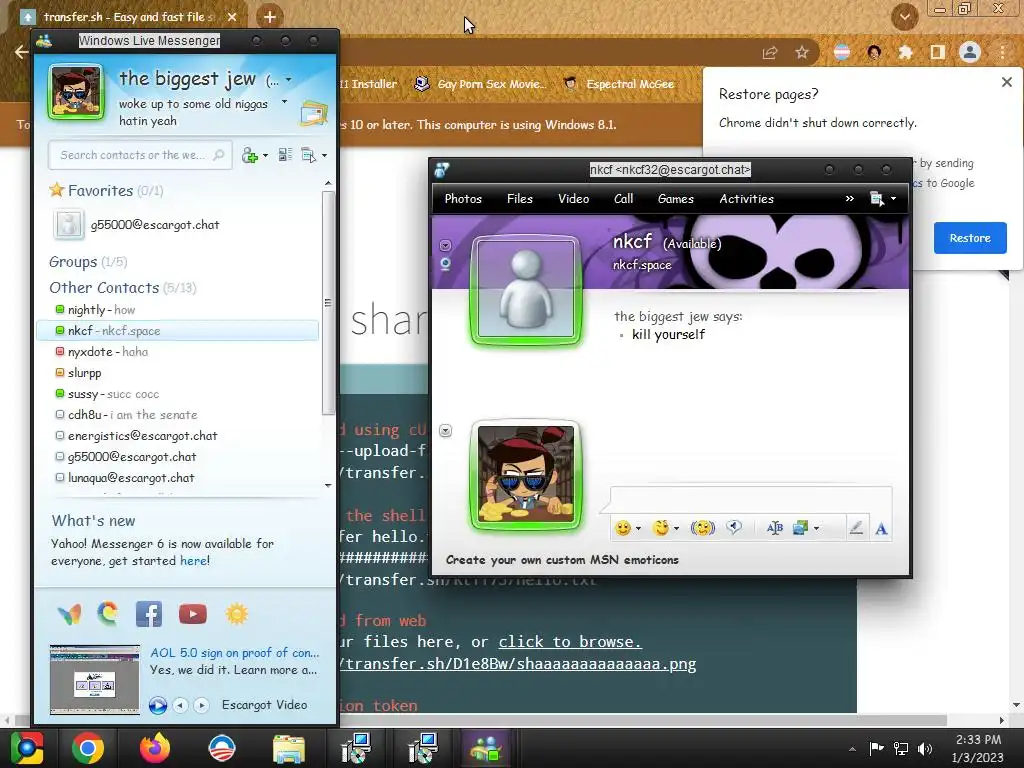Screen dimensions: 1024x768
Task: Open the chat background picker icon
Action: [x=800, y=528]
